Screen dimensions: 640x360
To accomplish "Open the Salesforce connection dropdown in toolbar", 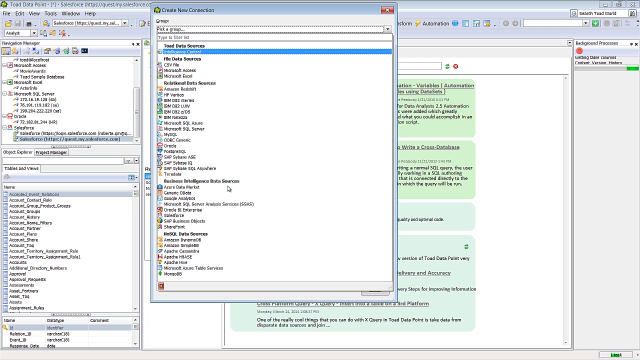I will tap(125, 23).
